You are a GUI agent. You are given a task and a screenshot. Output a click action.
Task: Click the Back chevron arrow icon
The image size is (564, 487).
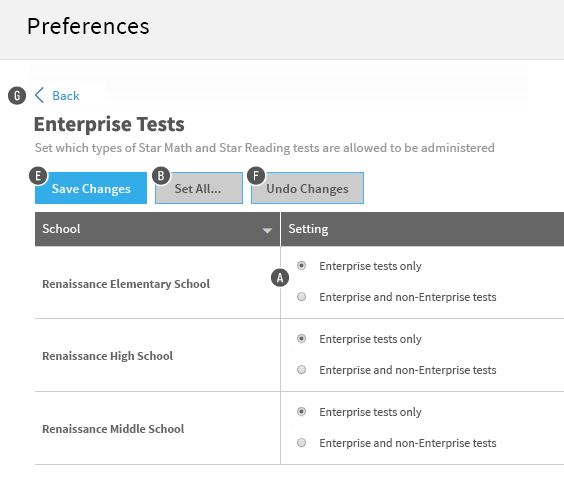[39, 95]
